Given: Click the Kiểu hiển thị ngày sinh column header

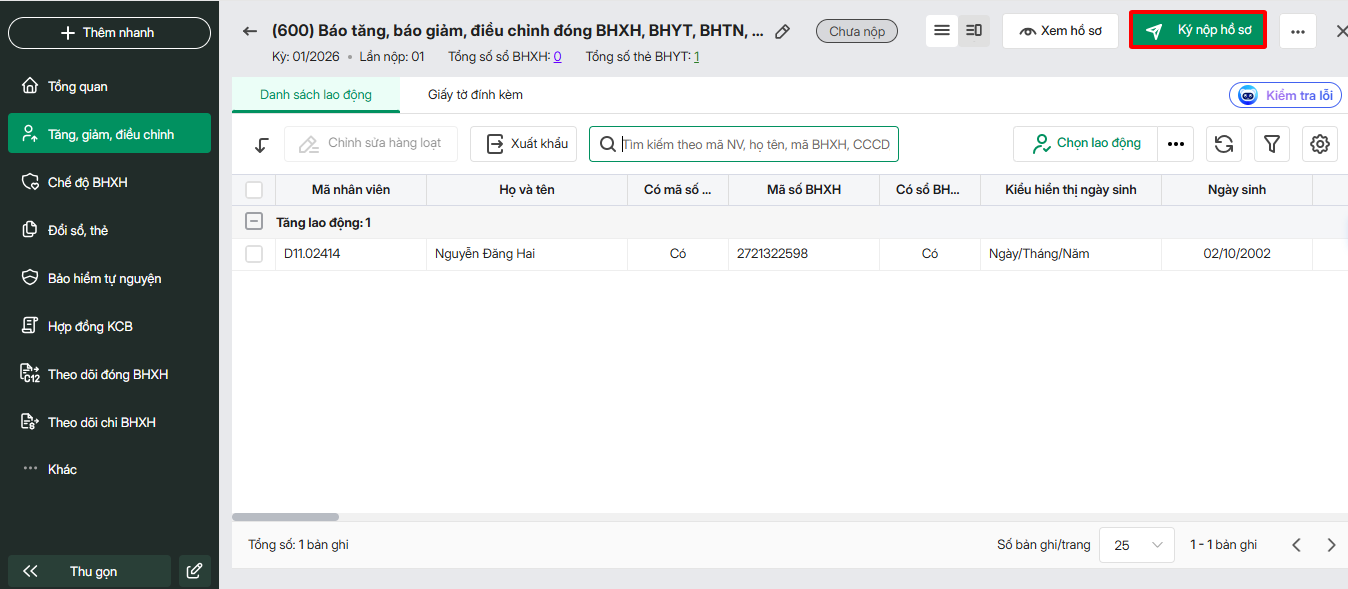Looking at the screenshot, I should (1071, 190).
